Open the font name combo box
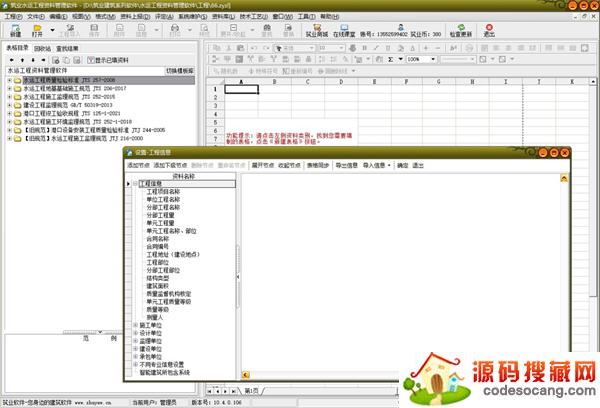 [x=295, y=48]
